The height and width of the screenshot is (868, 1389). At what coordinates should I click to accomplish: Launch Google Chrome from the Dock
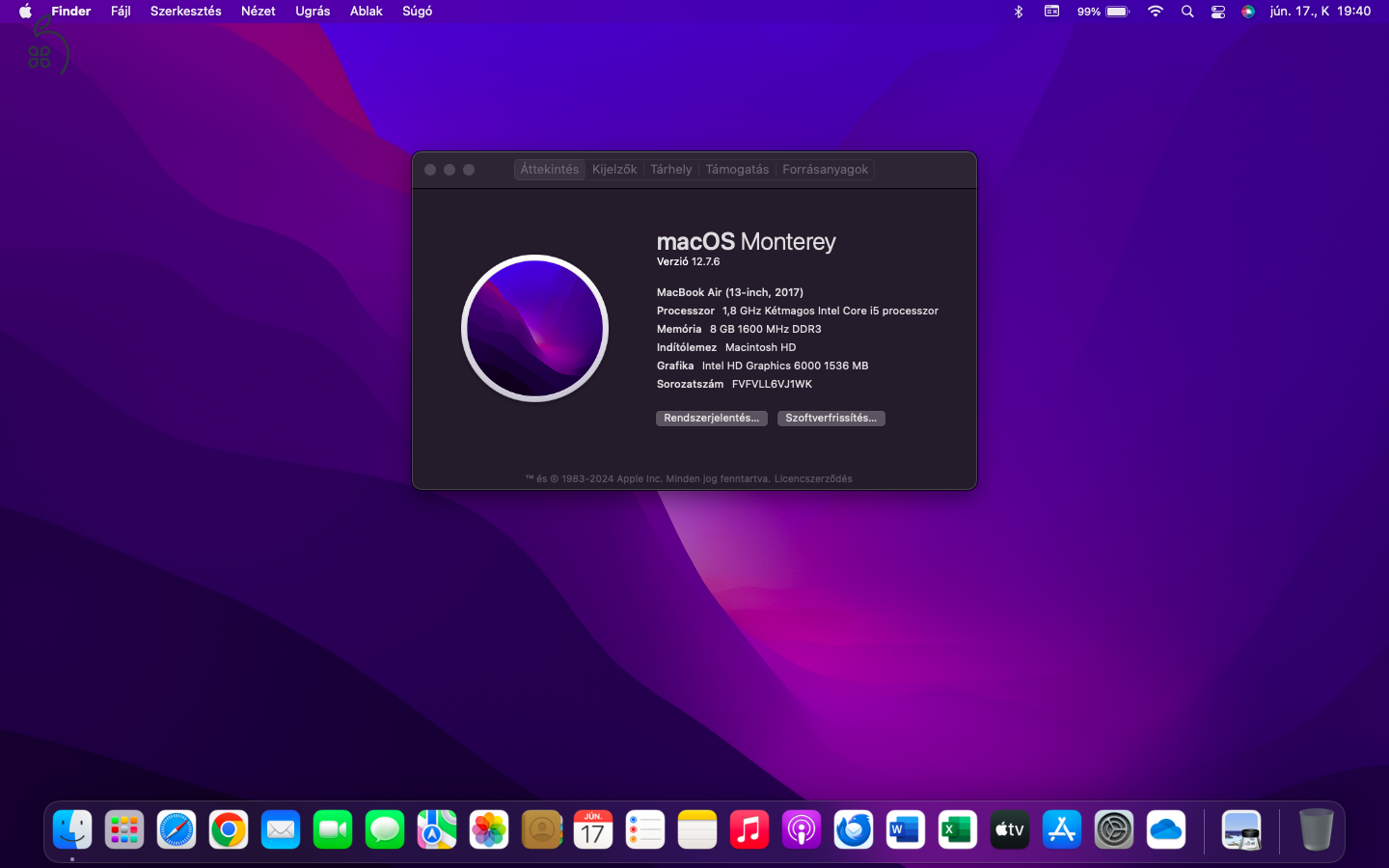[229, 829]
